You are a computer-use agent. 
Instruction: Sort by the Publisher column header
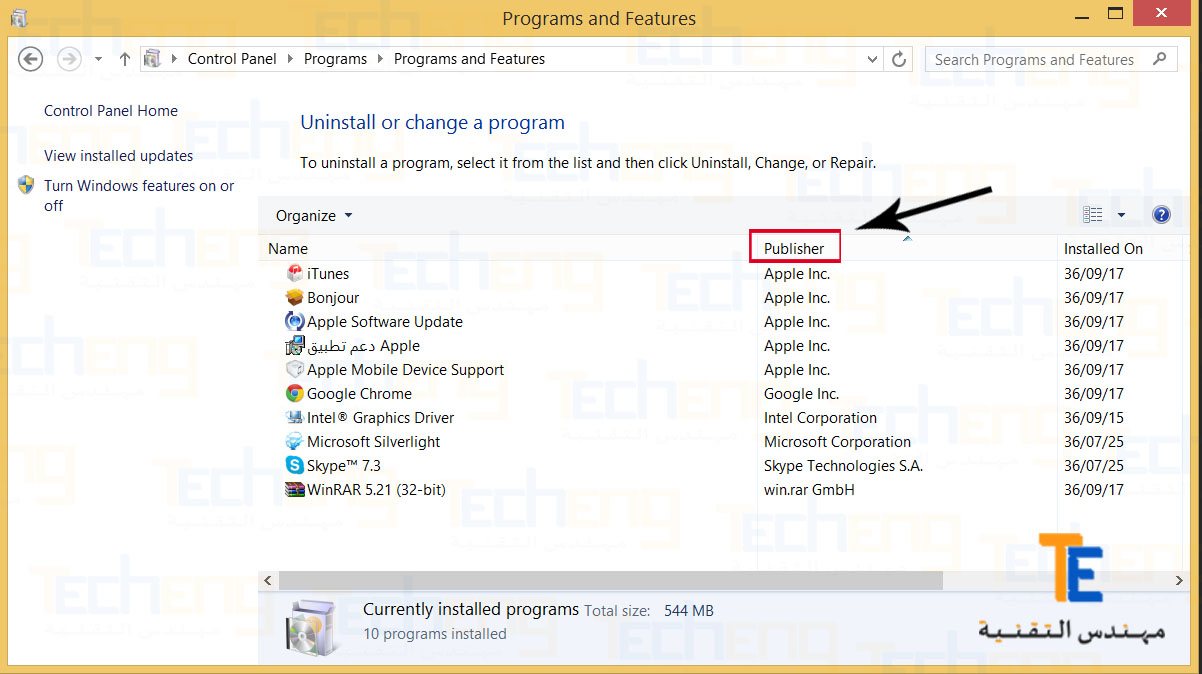794,248
